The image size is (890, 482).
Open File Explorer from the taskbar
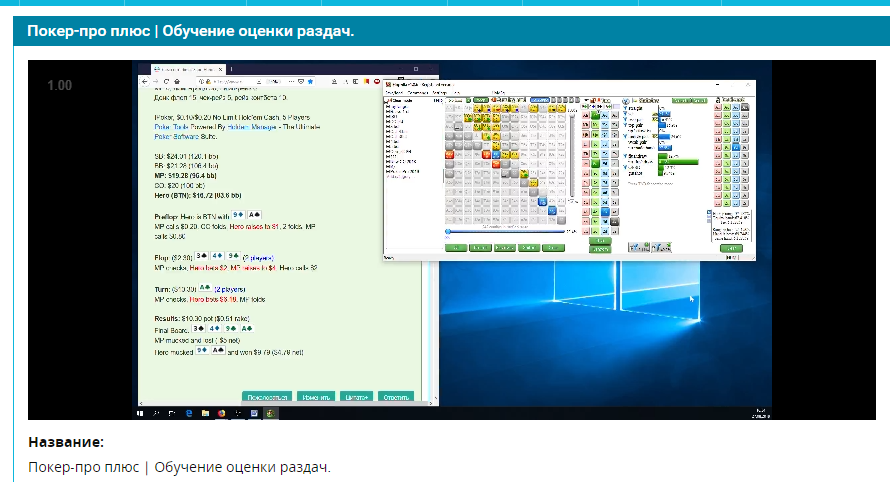pyautogui.click(x=205, y=413)
